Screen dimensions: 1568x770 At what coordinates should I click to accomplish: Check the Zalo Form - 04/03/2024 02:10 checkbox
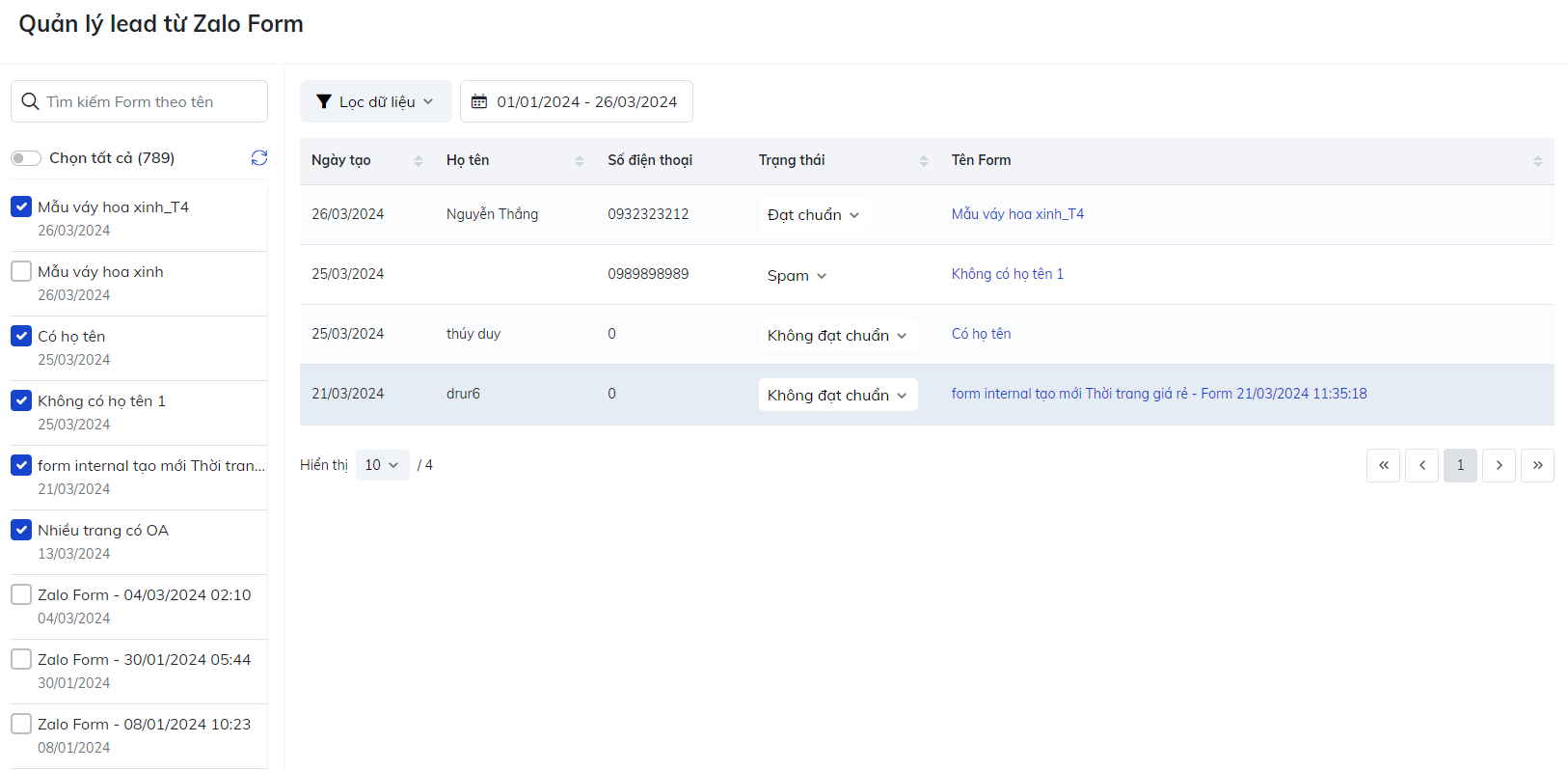coord(21,594)
